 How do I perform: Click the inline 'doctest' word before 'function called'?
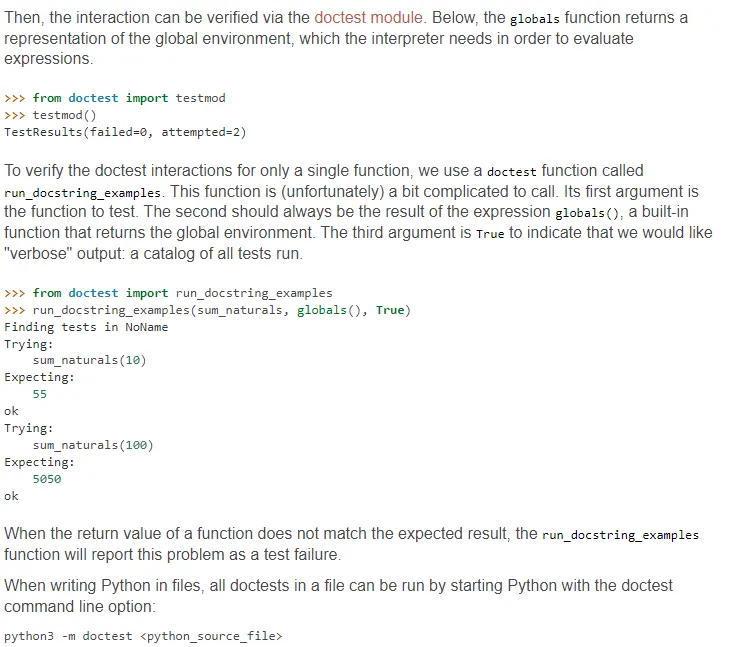pyautogui.click(x=511, y=172)
